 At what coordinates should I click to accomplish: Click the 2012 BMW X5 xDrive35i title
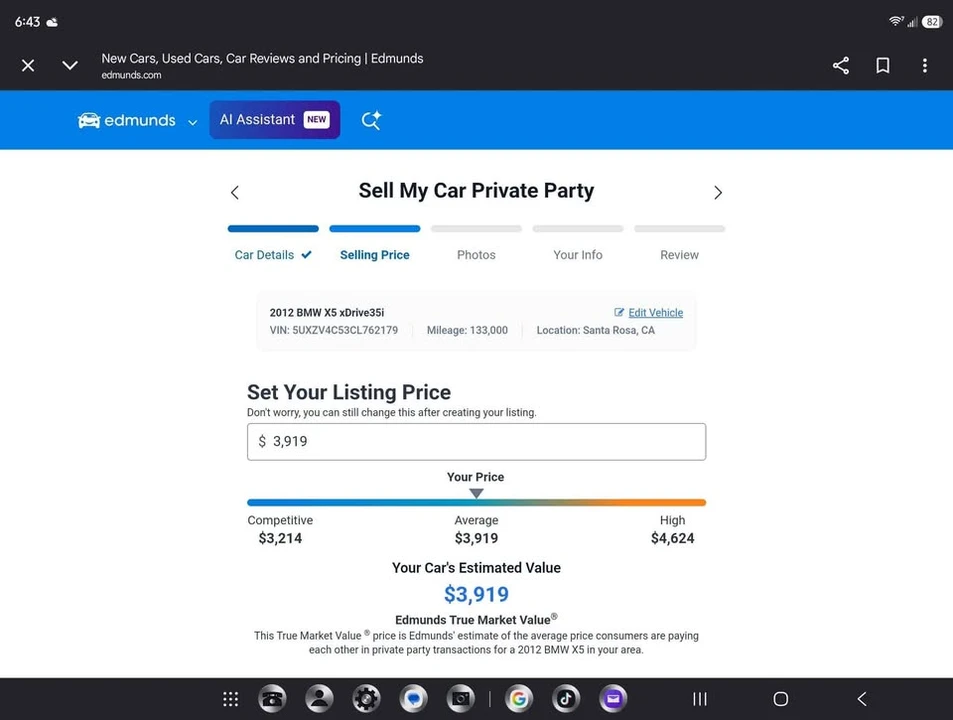coord(326,312)
